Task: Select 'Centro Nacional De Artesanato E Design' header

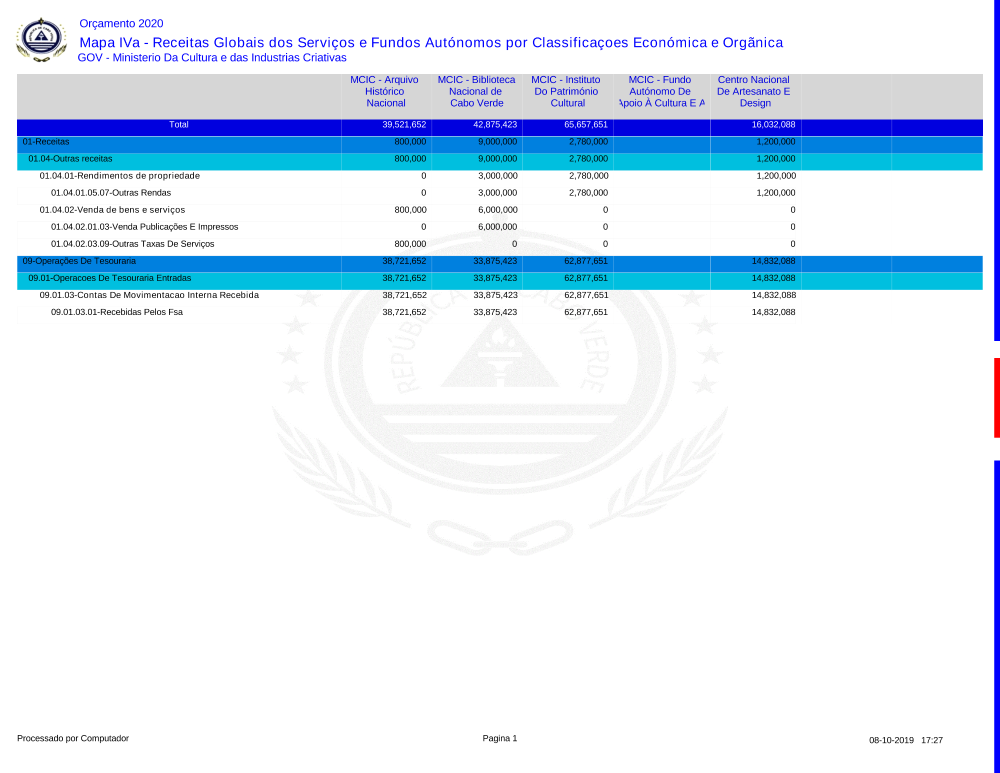Action: (x=754, y=91)
